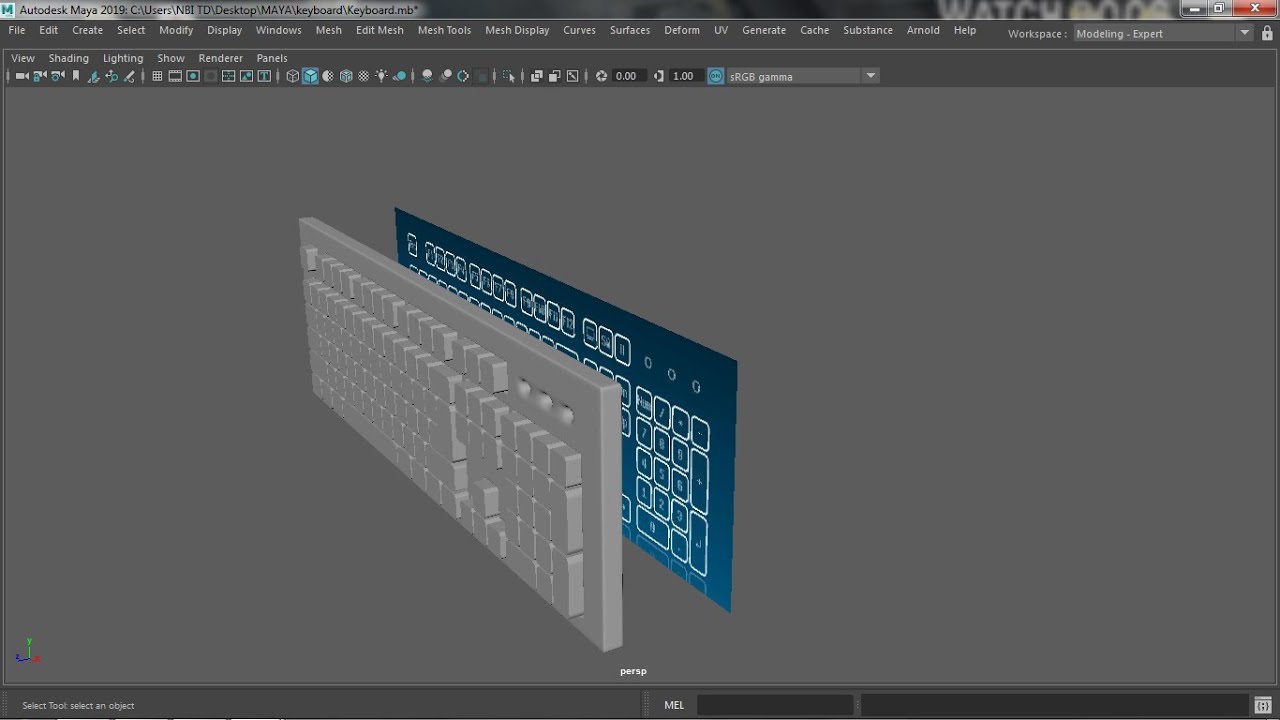The height and width of the screenshot is (720, 1280).
Task: Toggle XRay Active Components icon
Action: tap(555, 76)
